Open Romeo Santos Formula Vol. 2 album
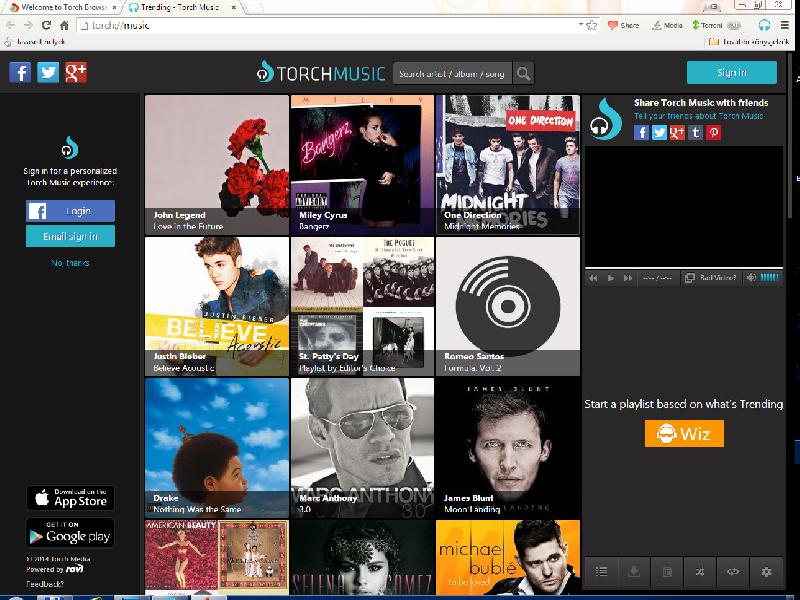800x600 pixels. [x=508, y=306]
